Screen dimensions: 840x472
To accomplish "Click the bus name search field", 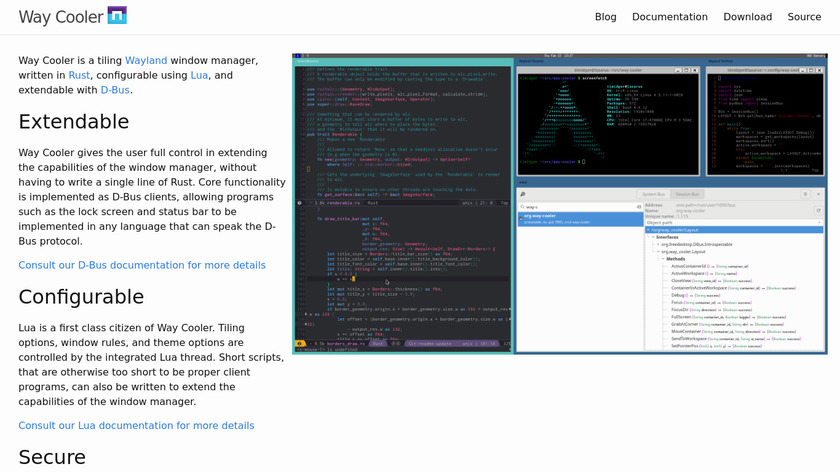I will (579, 207).
